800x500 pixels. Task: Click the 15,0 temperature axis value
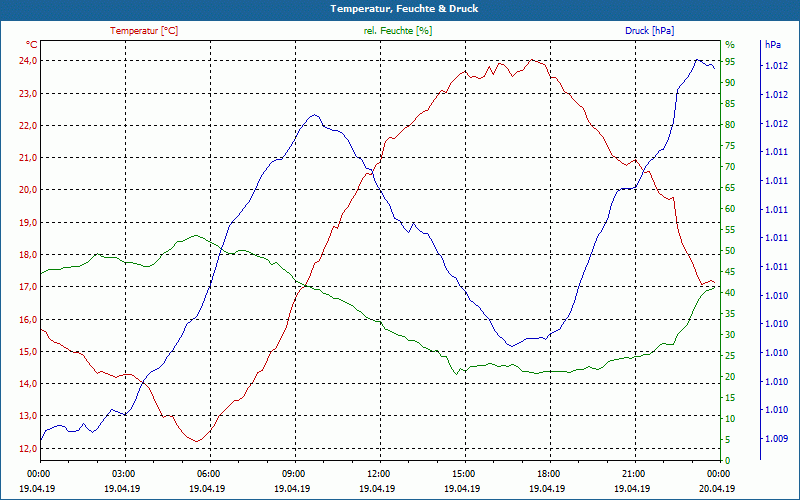click(28, 352)
